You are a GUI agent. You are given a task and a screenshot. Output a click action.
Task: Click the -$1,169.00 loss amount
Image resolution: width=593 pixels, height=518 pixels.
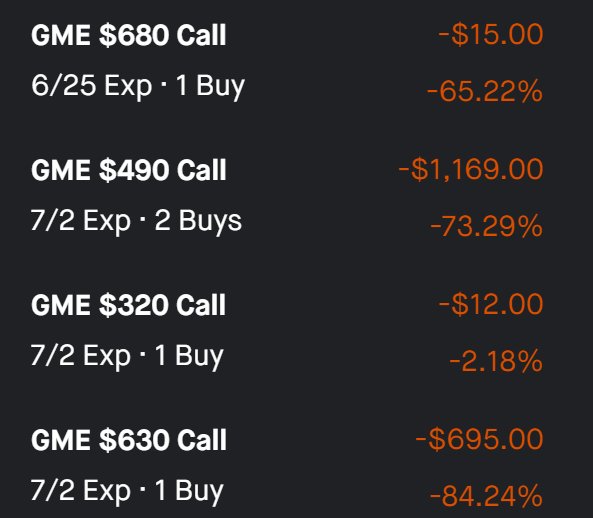[471, 169]
